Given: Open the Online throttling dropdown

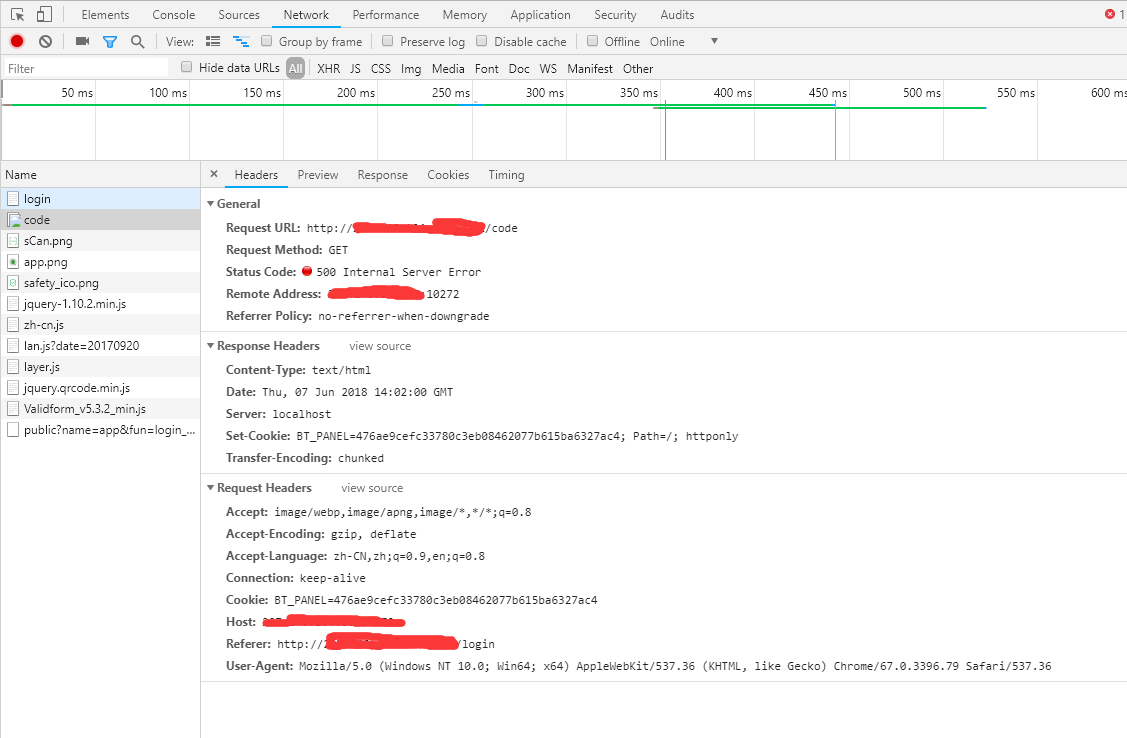Looking at the screenshot, I should (x=714, y=41).
